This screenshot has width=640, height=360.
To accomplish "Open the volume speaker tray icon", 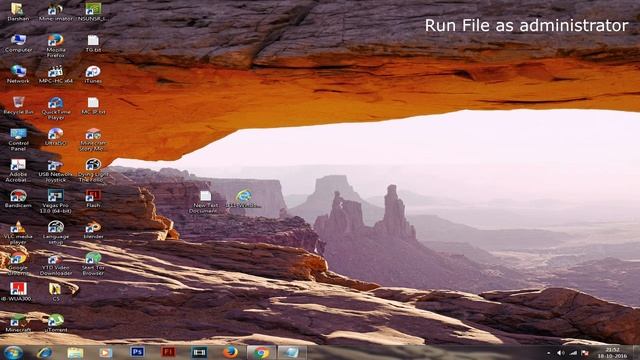I will (561, 353).
